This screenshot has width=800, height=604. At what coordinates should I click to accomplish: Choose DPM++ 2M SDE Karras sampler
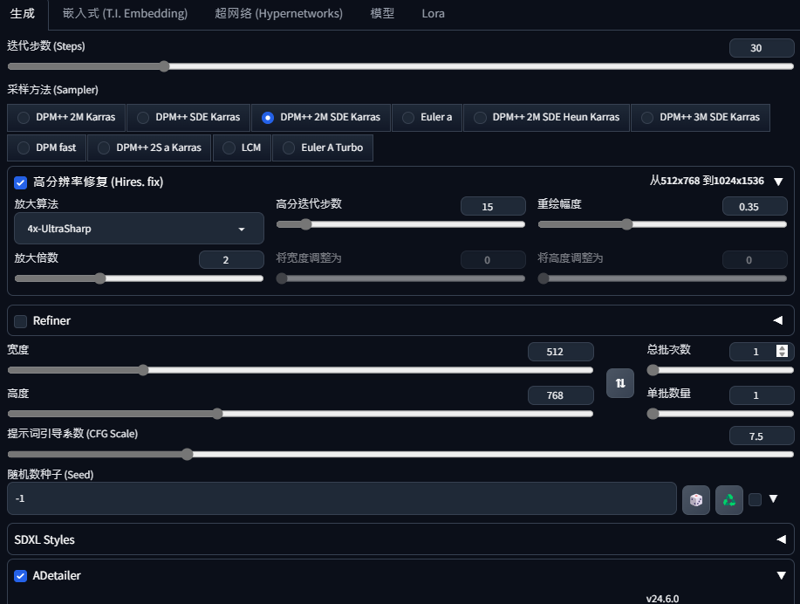[x=321, y=117]
